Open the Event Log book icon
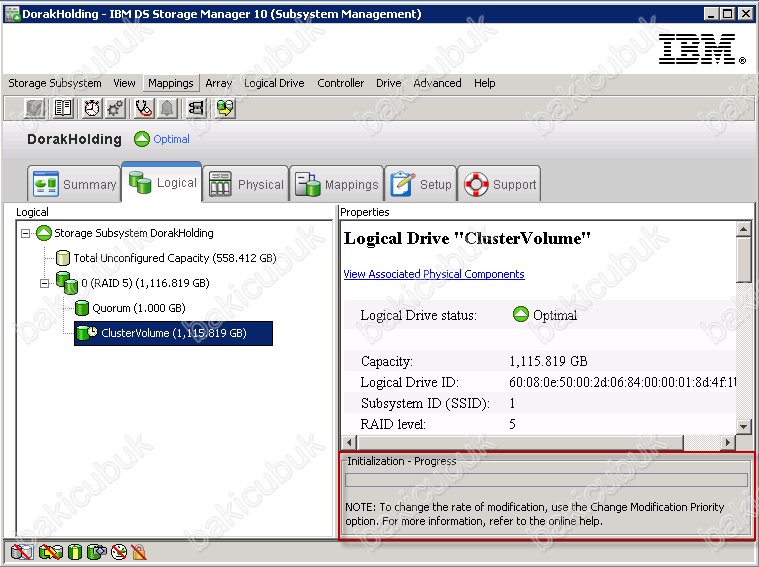 tap(63, 108)
